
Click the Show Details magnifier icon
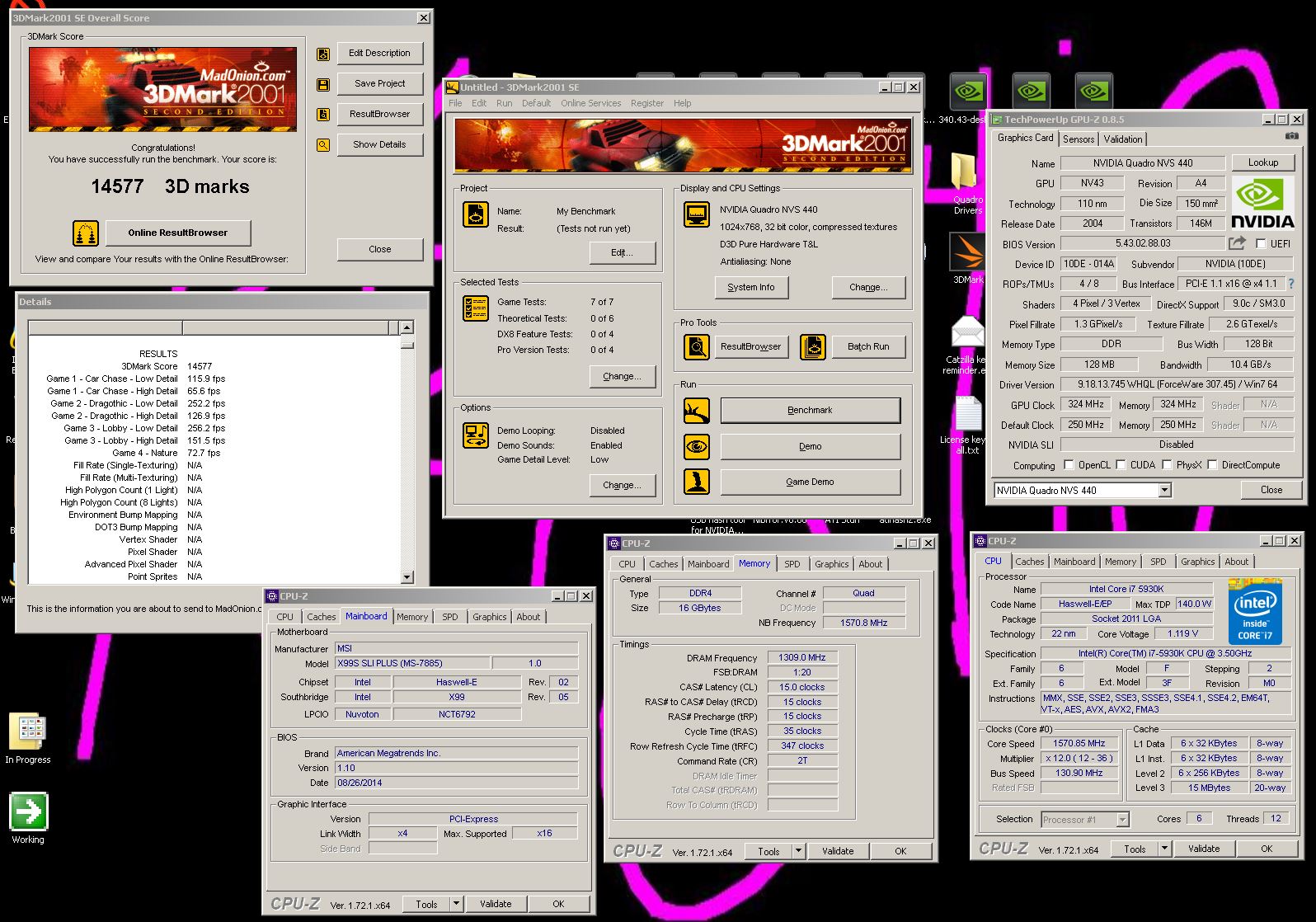click(323, 145)
